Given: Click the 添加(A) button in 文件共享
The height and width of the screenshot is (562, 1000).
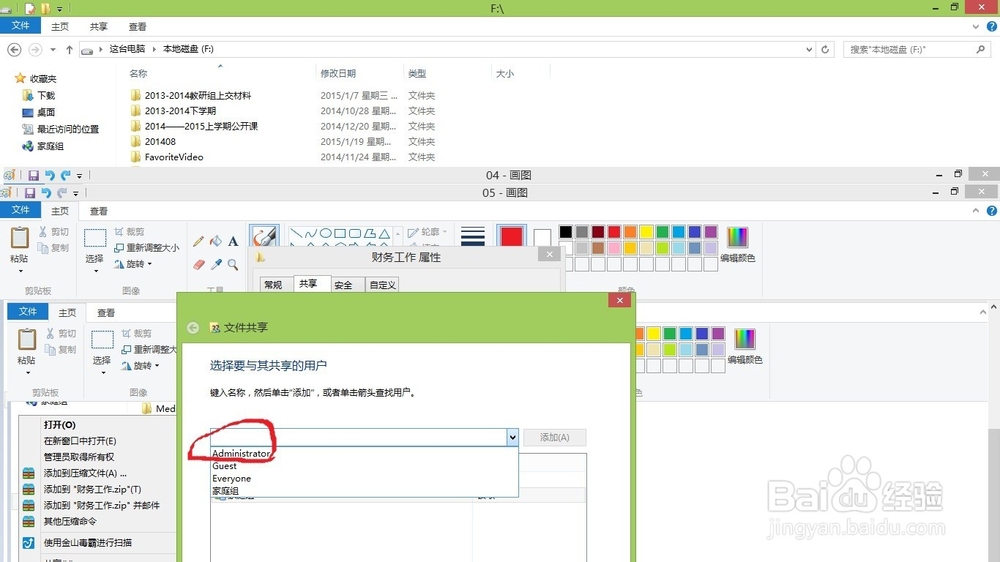Looking at the screenshot, I should pos(554,437).
